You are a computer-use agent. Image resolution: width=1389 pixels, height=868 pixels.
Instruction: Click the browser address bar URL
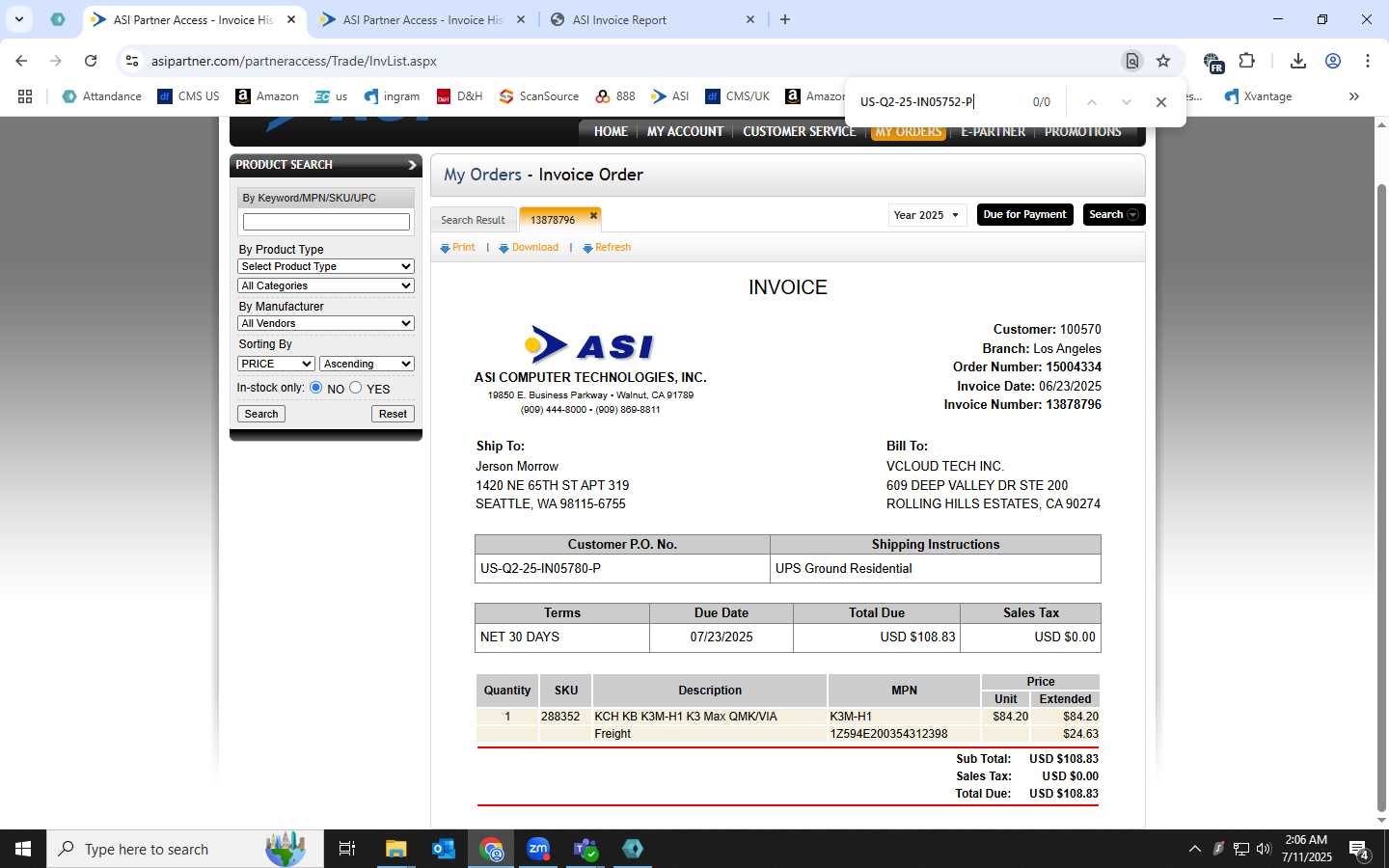(x=293, y=61)
